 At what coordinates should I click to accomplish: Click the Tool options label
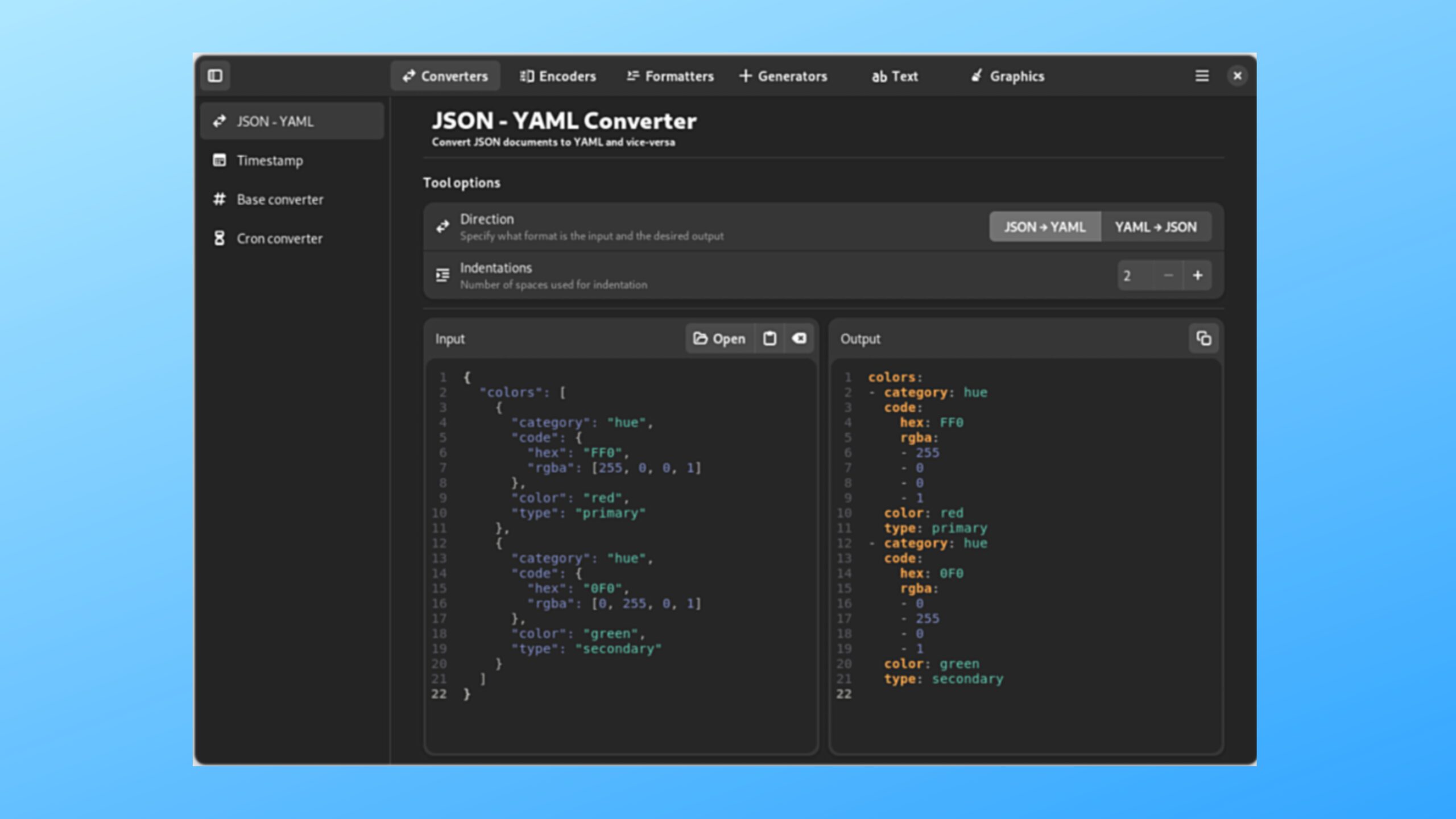click(461, 183)
